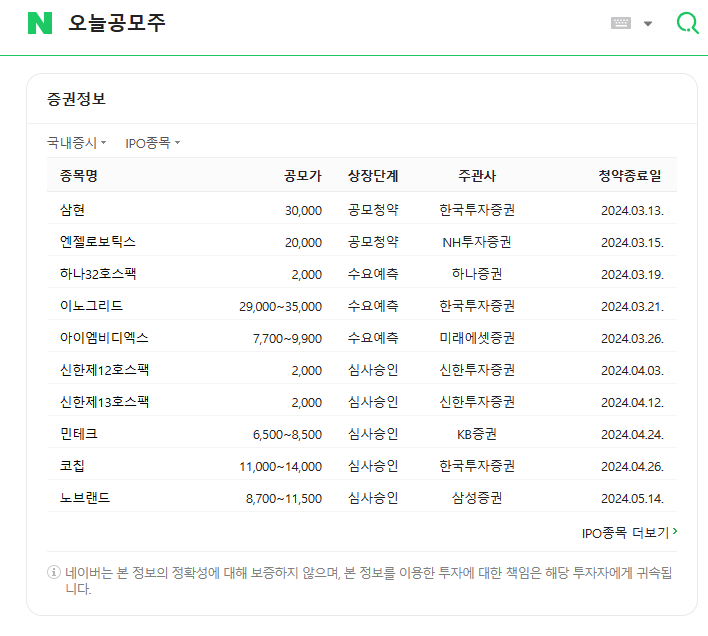The width and height of the screenshot is (708, 636).
Task: Click the green Naver N logo
Action: (x=40, y=23)
